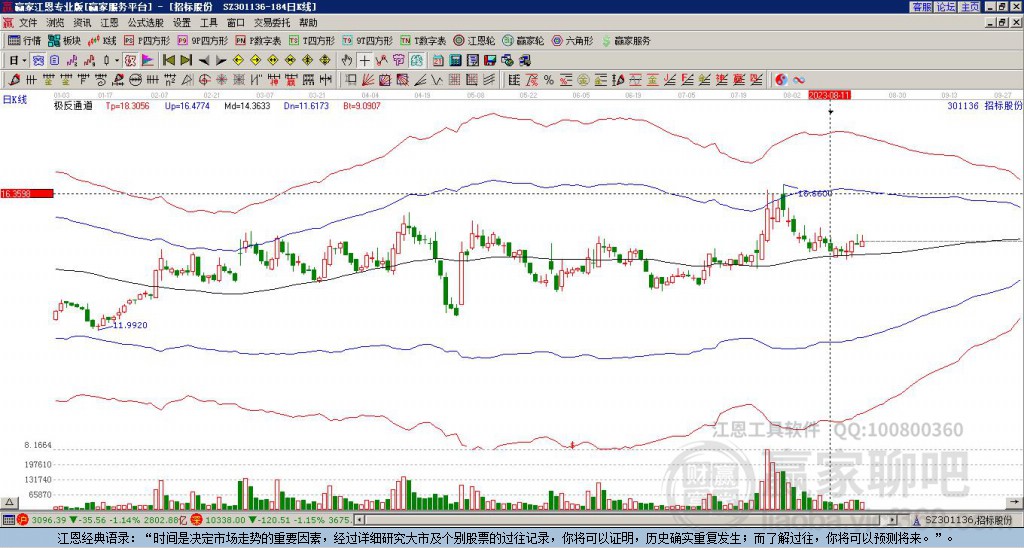Click the status bar grid icon
The height and width of the screenshot is (548, 1024).
coord(8,520)
